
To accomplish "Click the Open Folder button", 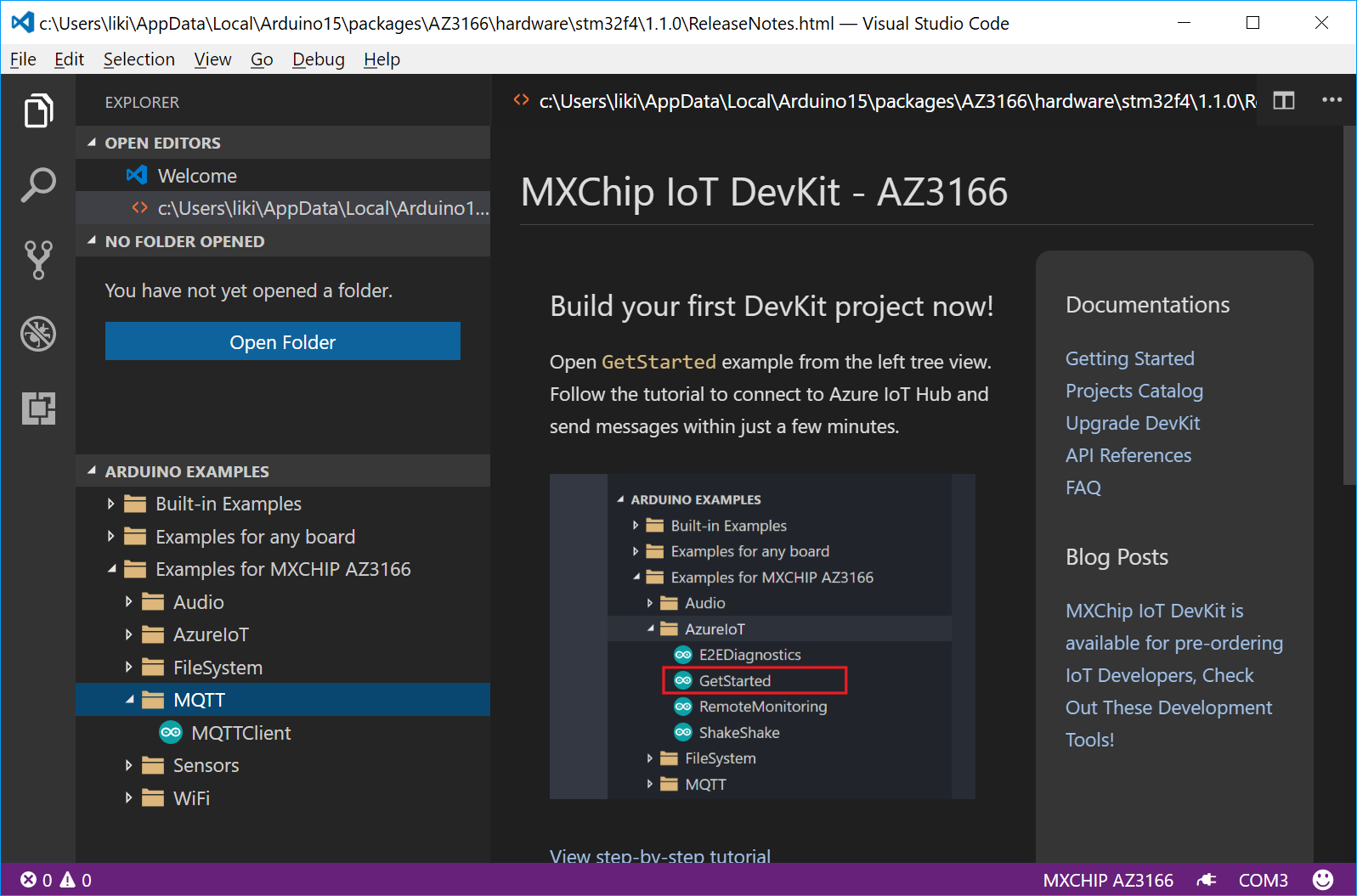I will [x=283, y=341].
